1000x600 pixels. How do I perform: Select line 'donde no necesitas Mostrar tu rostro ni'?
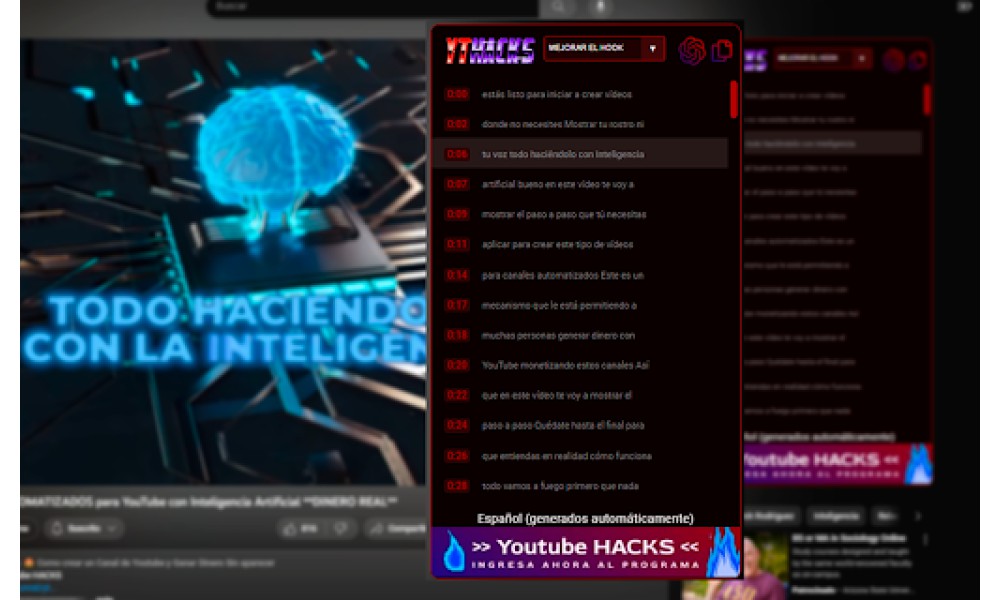pyautogui.click(x=563, y=124)
